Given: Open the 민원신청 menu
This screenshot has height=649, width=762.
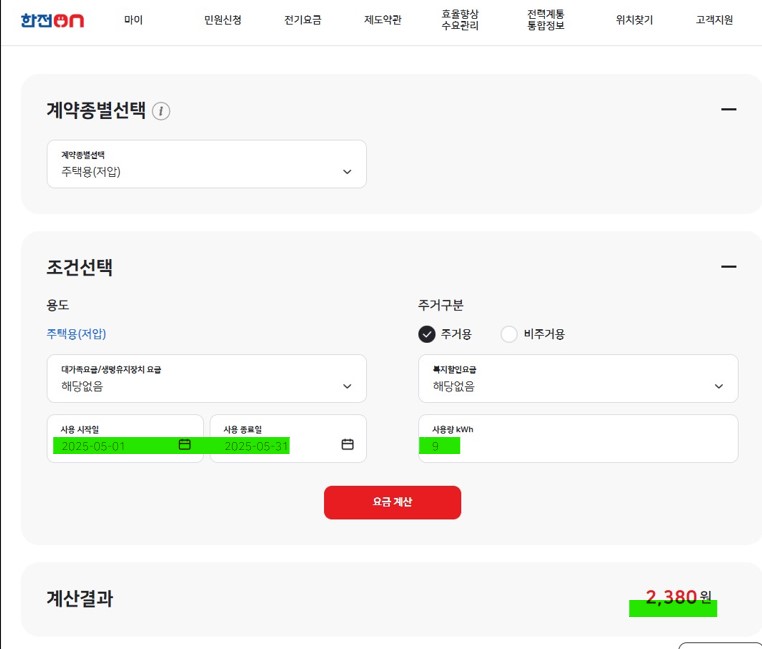Looking at the screenshot, I should 223,20.
